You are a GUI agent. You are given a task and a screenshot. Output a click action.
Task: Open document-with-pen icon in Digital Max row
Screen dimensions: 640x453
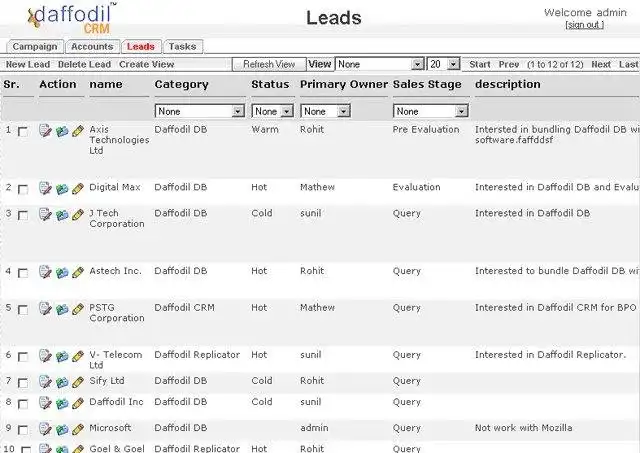[x=45, y=188]
